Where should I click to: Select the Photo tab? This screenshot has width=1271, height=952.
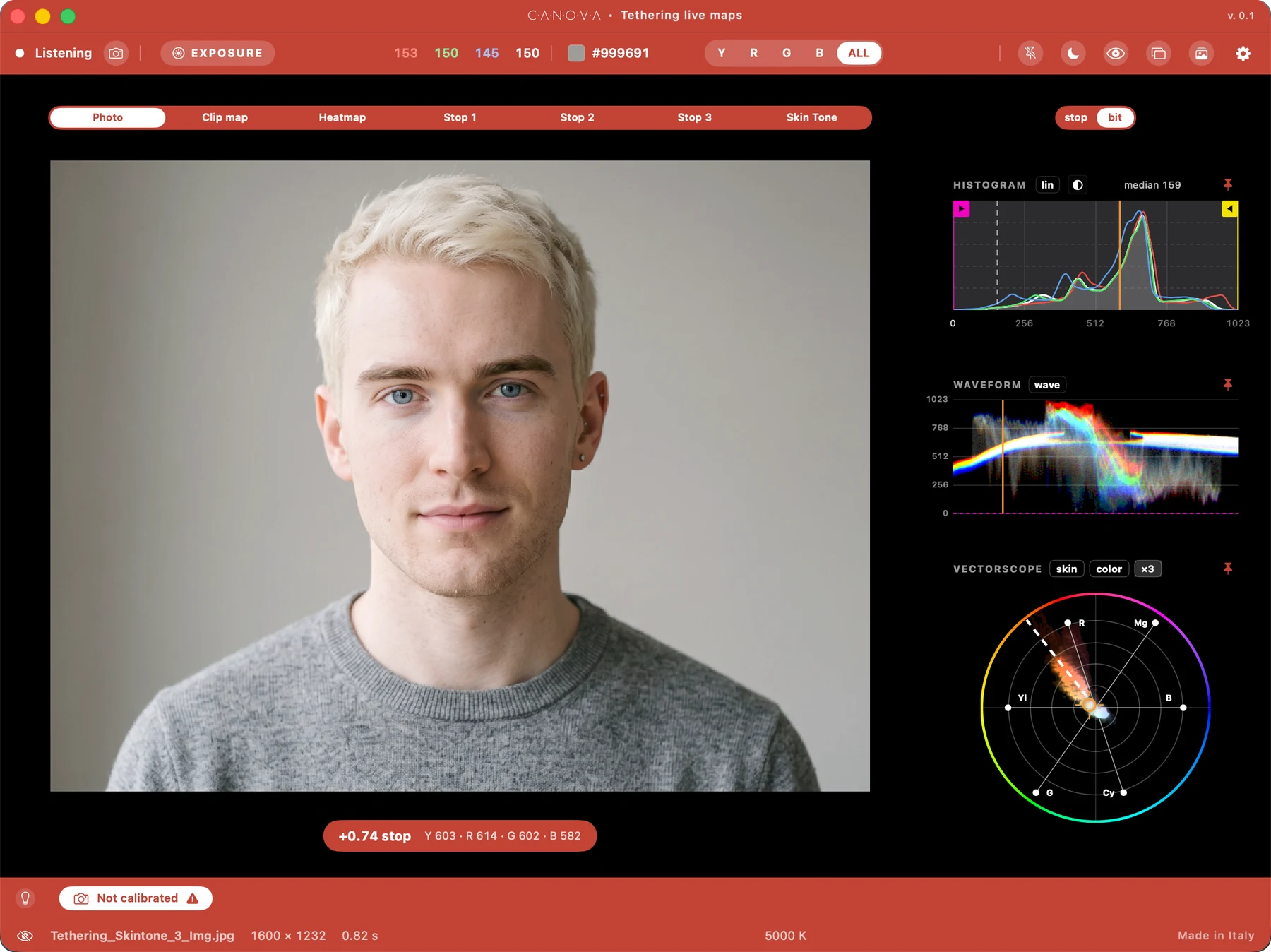tap(107, 117)
